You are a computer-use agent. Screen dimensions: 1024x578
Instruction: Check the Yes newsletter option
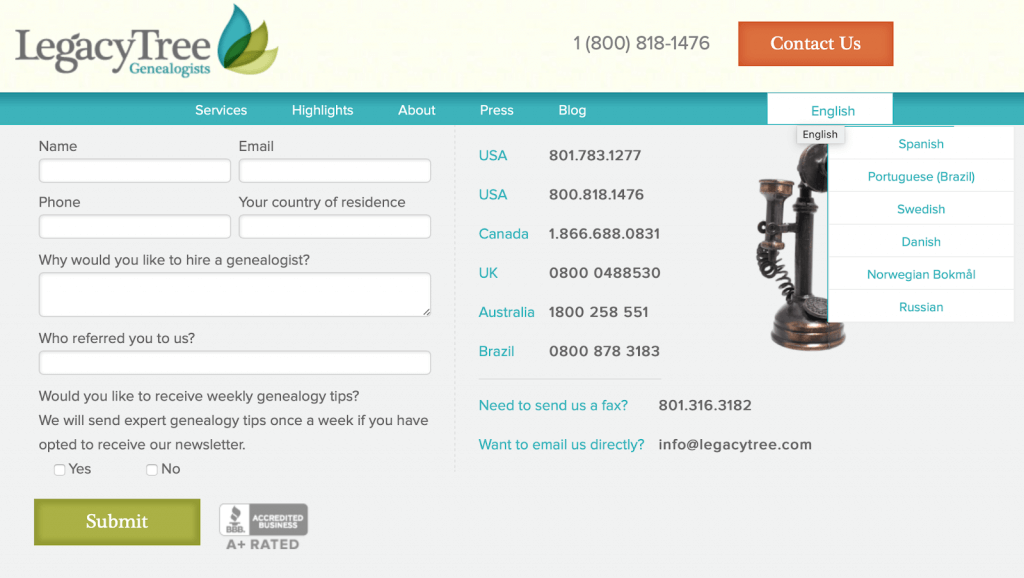click(60, 470)
